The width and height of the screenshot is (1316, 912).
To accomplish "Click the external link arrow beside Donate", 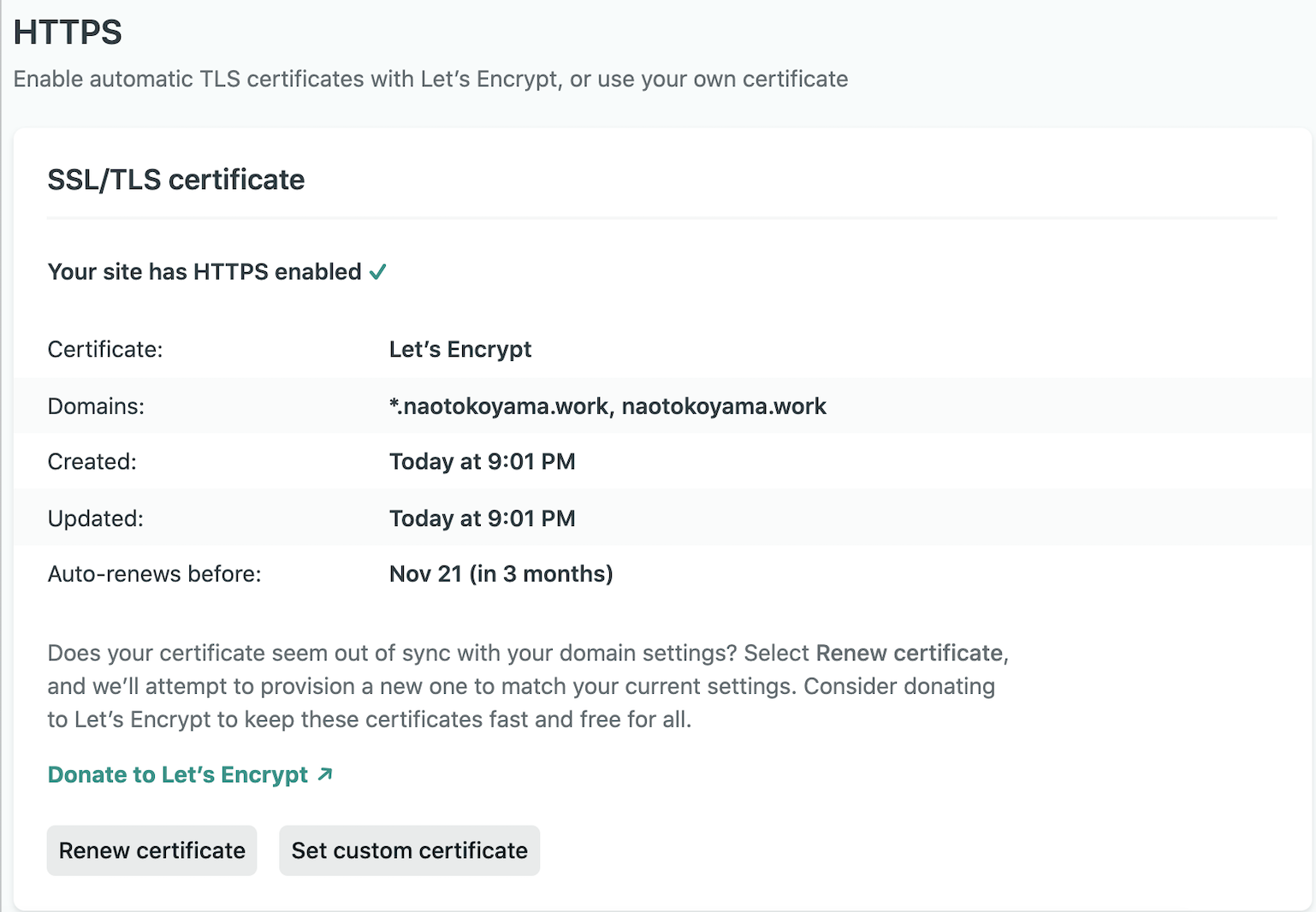I will [x=324, y=774].
